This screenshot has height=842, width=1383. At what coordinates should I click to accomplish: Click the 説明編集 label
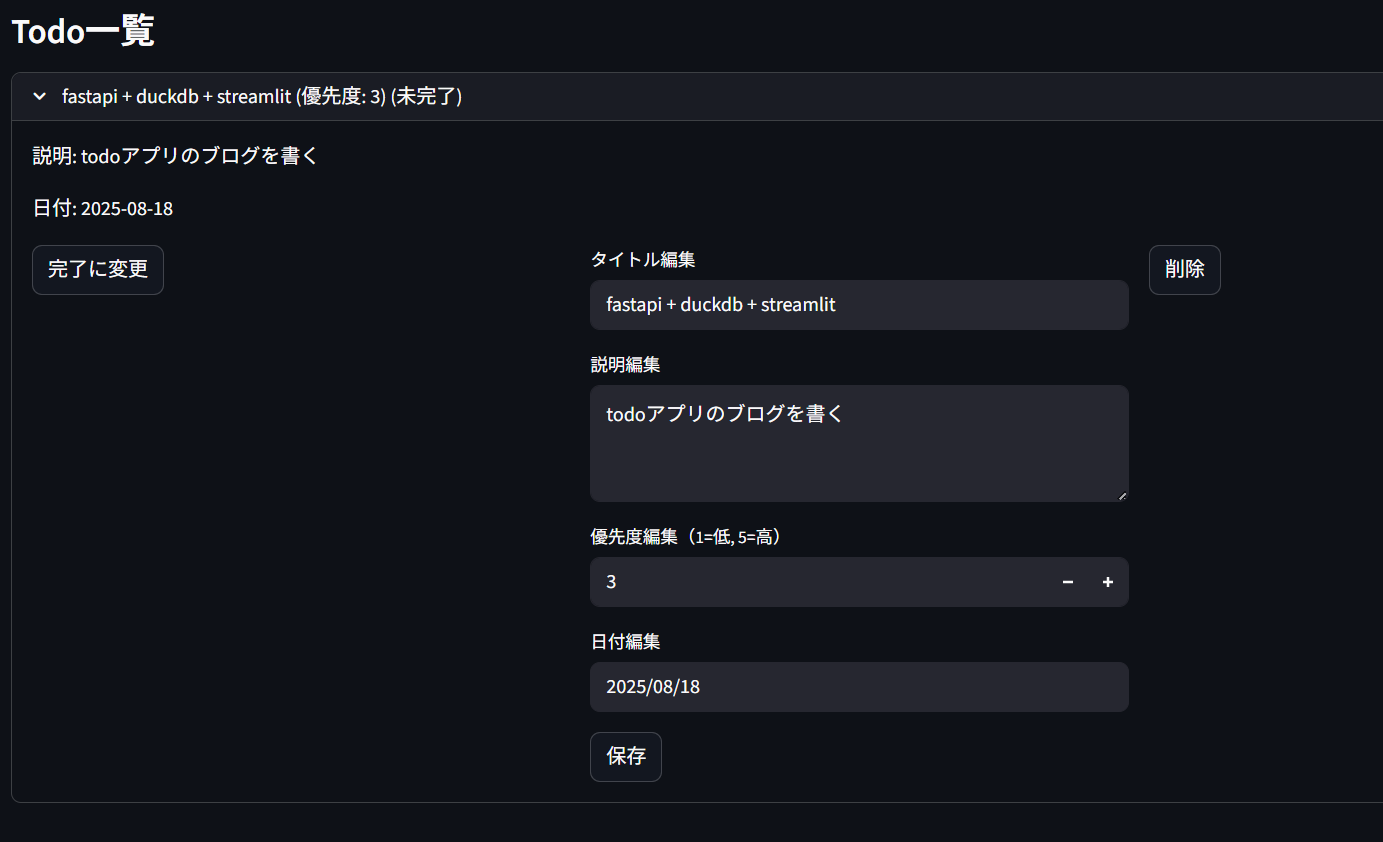coord(625,365)
